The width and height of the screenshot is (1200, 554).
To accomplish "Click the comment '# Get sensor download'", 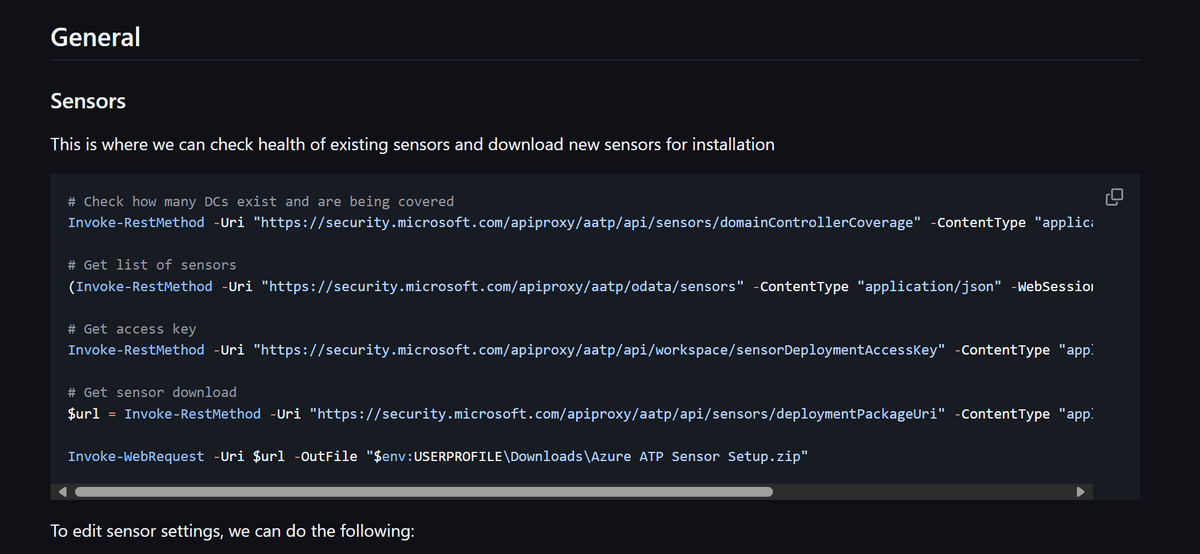I will click(x=152, y=392).
